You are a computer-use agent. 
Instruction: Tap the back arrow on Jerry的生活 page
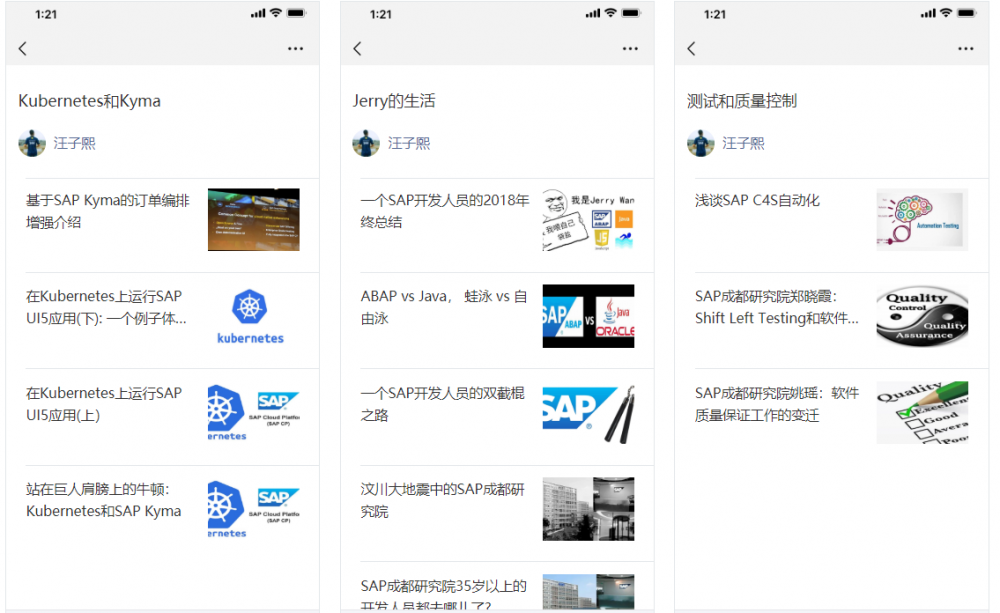(x=357, y=47)
